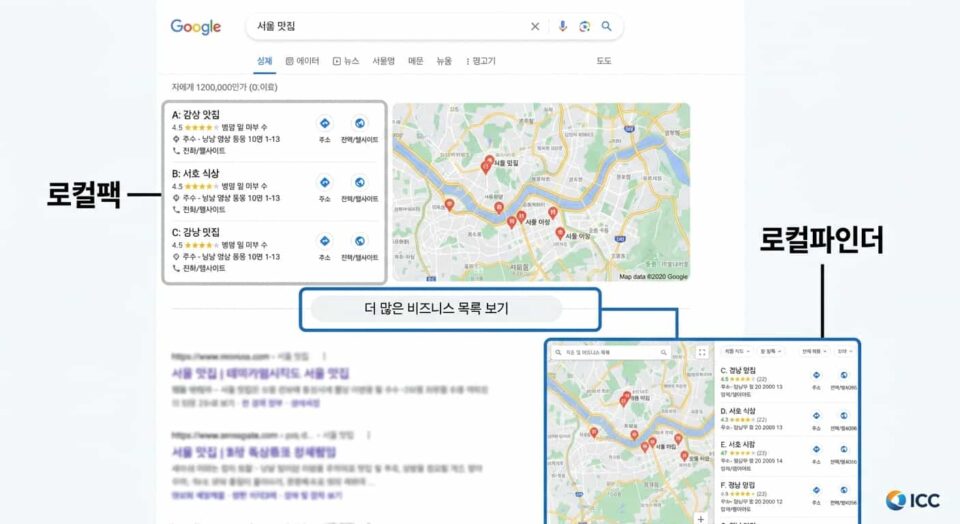
Task: Click website globe icon for local finder listing C
Action: pos(844,375)
